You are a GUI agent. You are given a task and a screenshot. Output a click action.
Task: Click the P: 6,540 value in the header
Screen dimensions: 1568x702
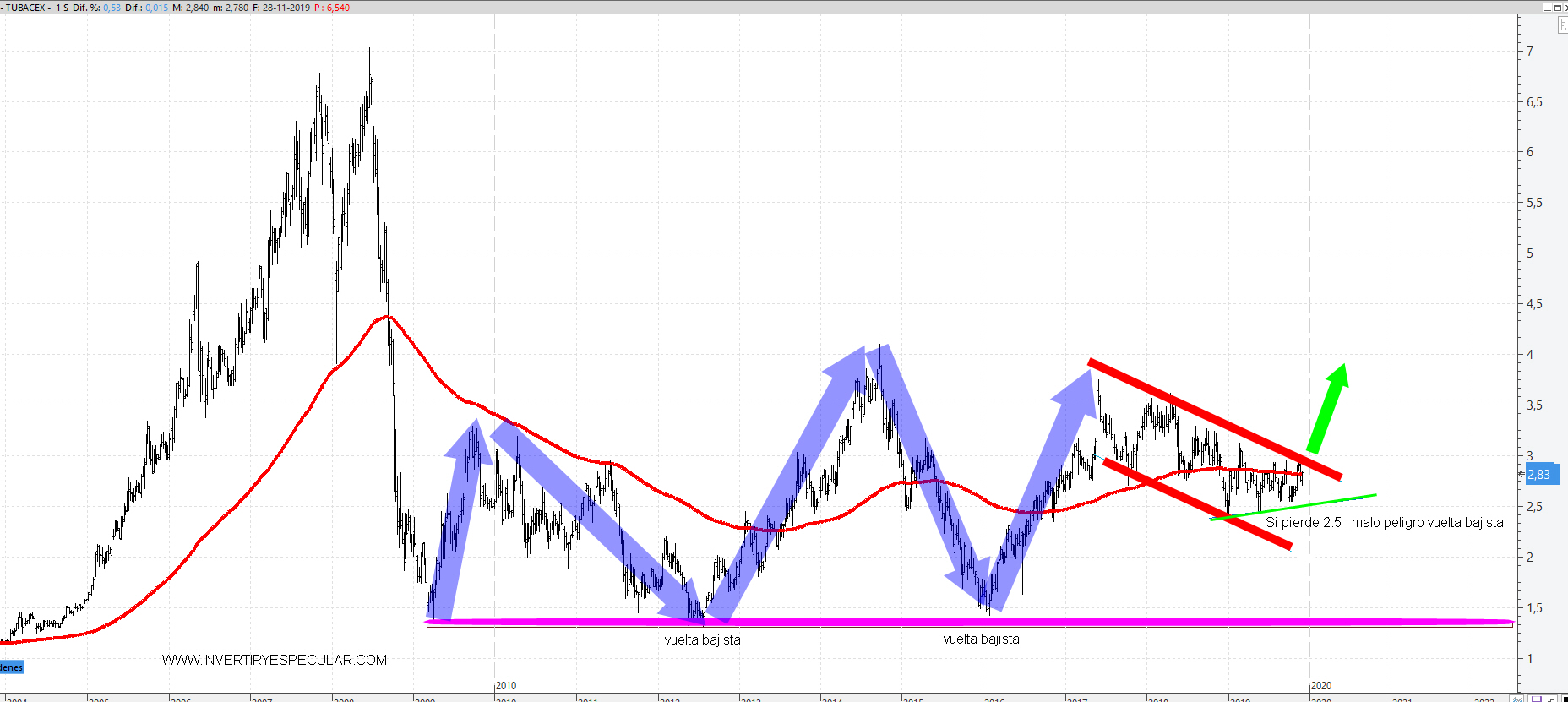click(x=332, y=8)
